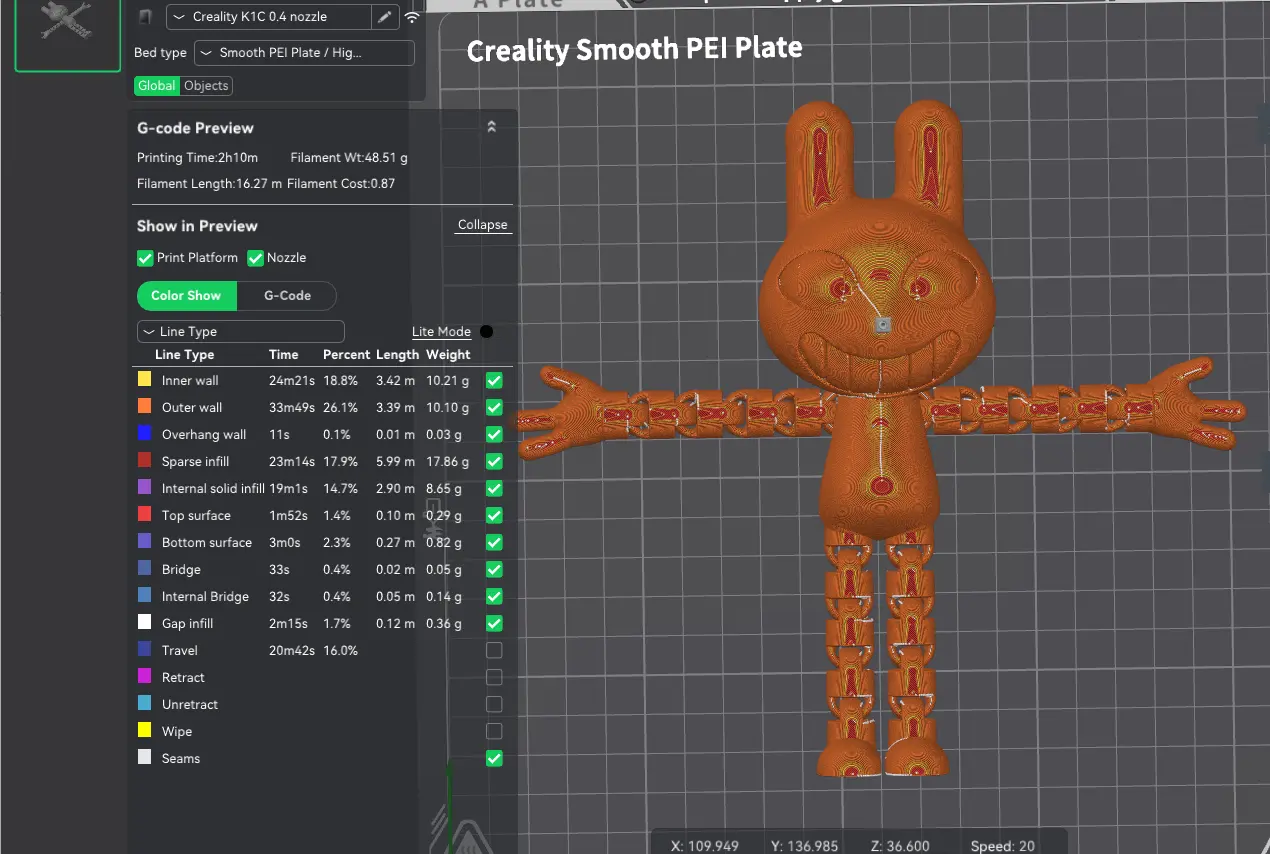The image size is (1270, 854).
Task: Select the G-Code tab
Action: click(x=287, y=296)
